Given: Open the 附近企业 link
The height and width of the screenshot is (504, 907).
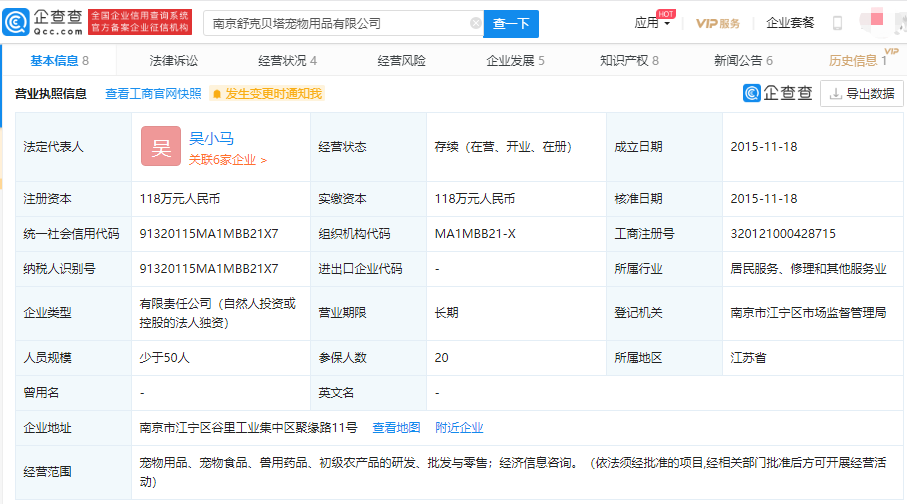Looking at the screenshot, I should [x=459, y=428].
